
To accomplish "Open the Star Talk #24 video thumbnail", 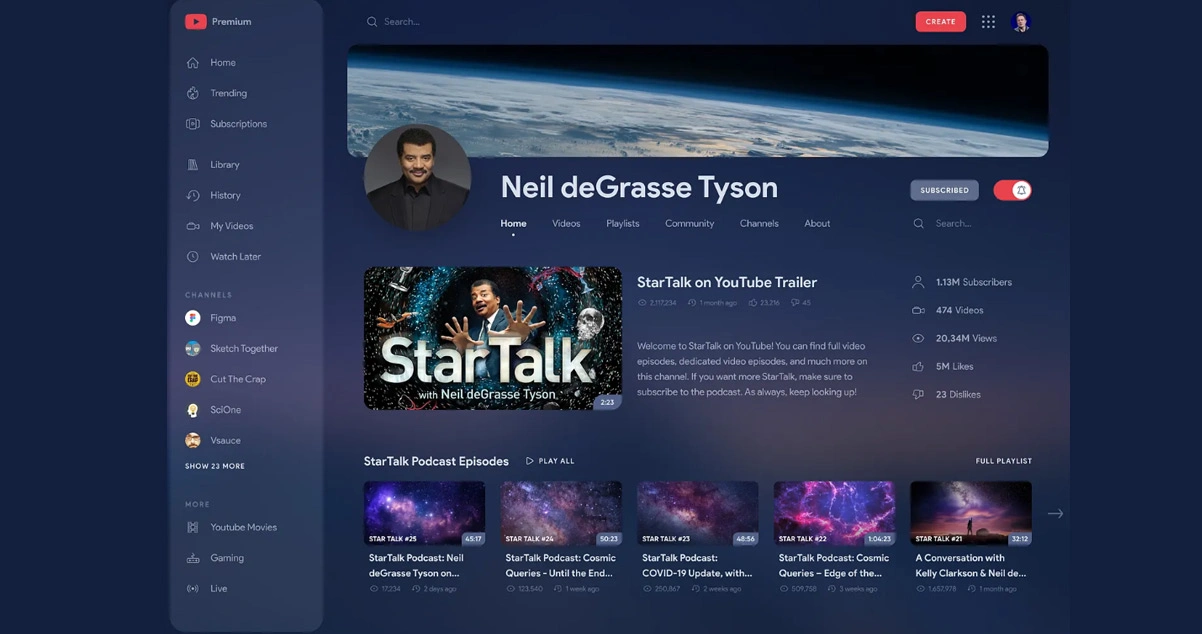I will pos(561,513).
